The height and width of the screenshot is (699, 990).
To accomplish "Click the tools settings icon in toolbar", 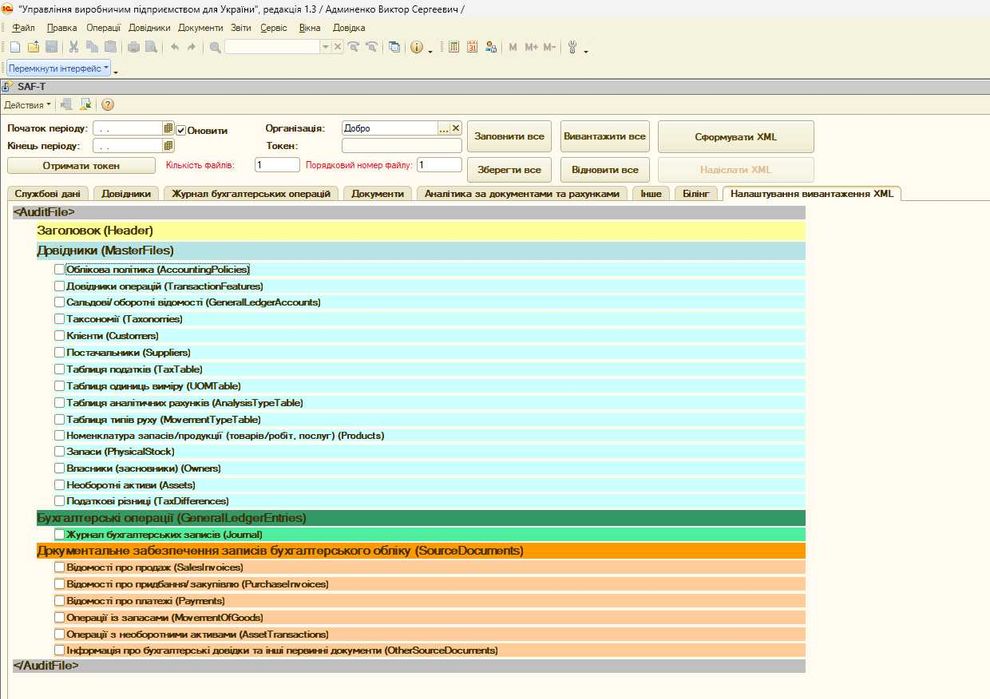I will tap(573, 47).
